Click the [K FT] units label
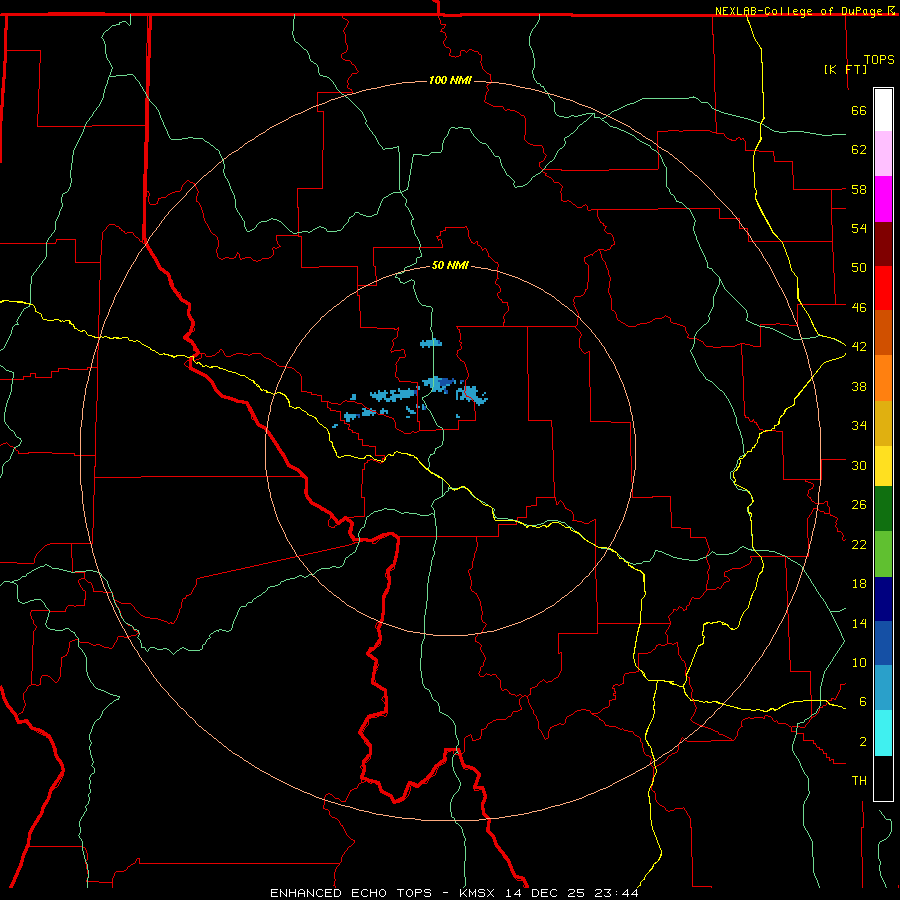The height and width of the screenshot is (900, 900). [845, 69]
